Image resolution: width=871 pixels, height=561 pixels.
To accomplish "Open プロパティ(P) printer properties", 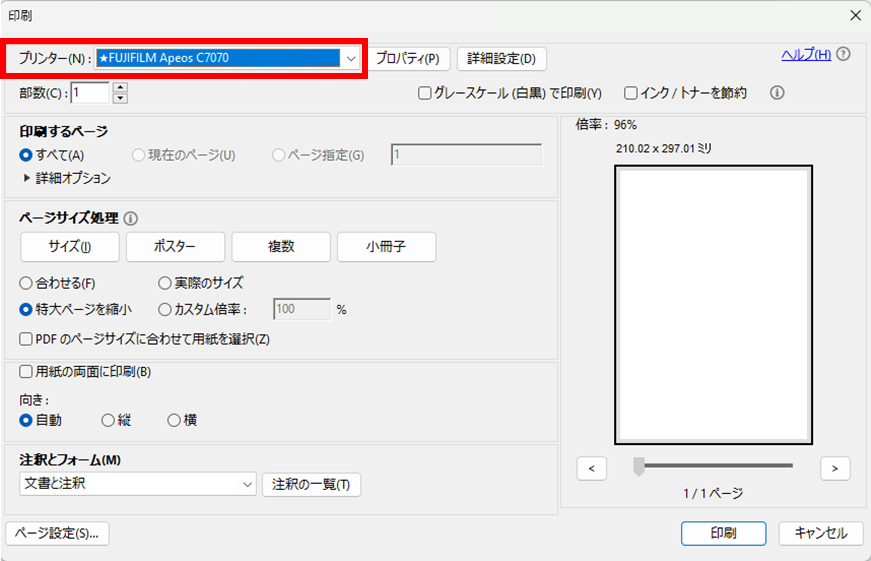I will click(408, 58).
